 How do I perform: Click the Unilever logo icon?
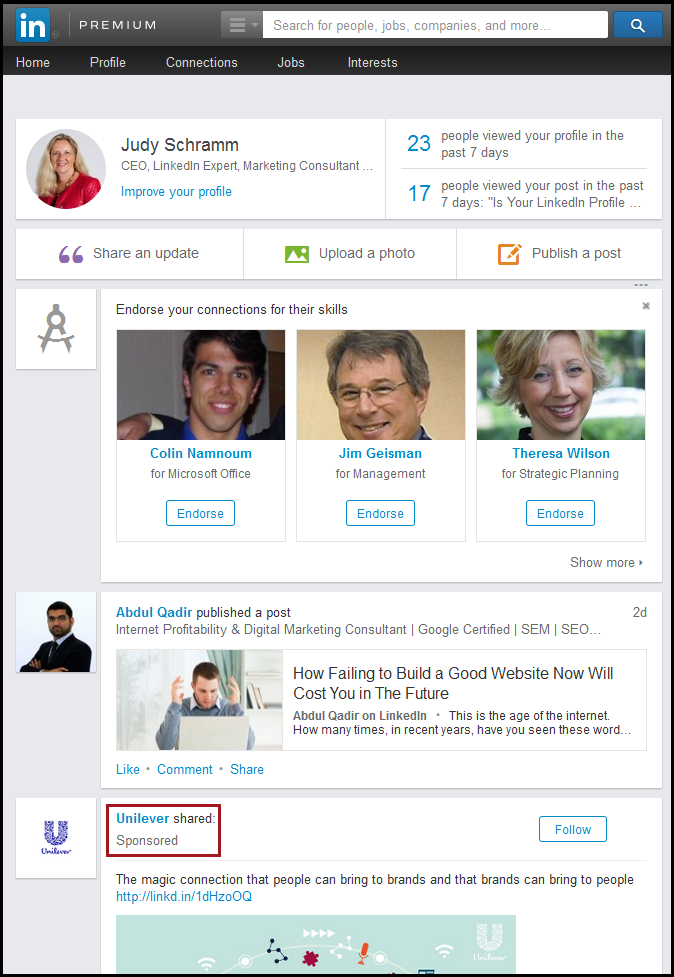[56, 837]
